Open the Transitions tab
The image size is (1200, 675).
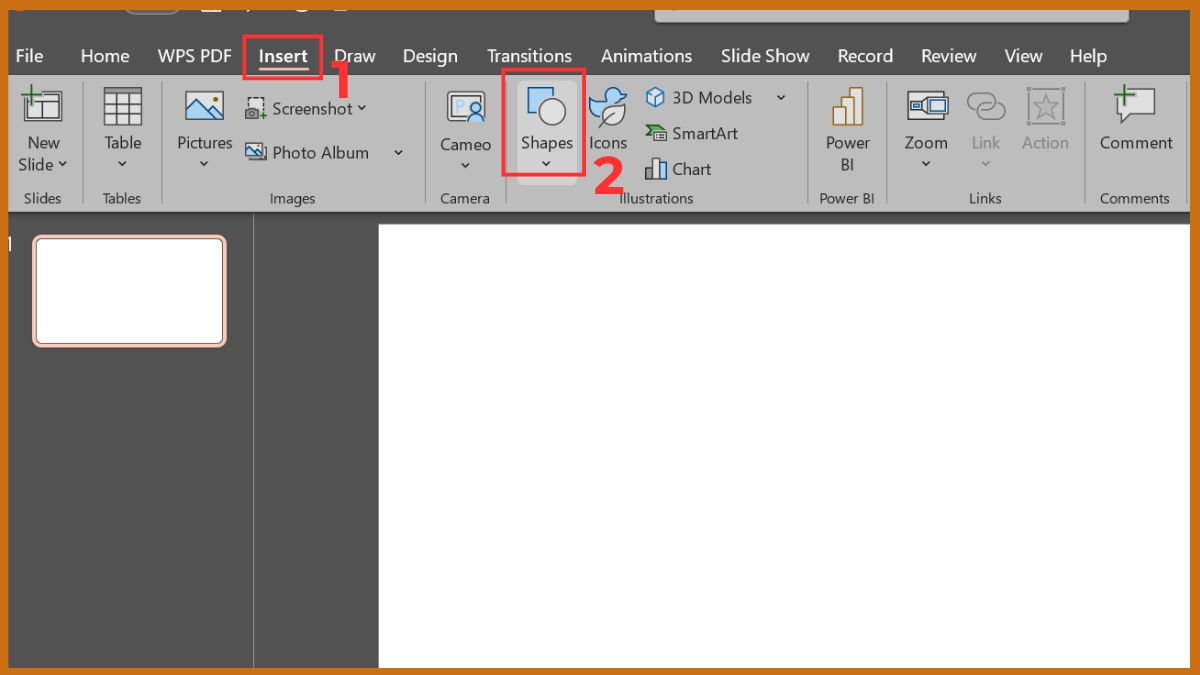[529, 56]
